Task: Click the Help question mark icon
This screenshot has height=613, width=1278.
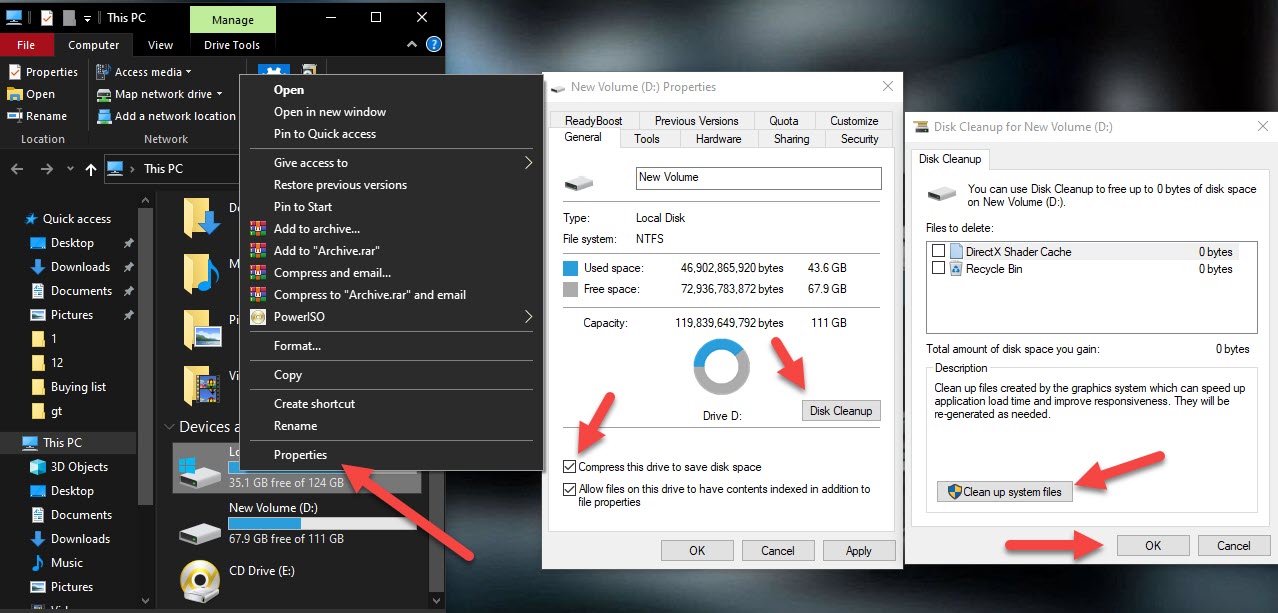Action: tap(433, 45)
